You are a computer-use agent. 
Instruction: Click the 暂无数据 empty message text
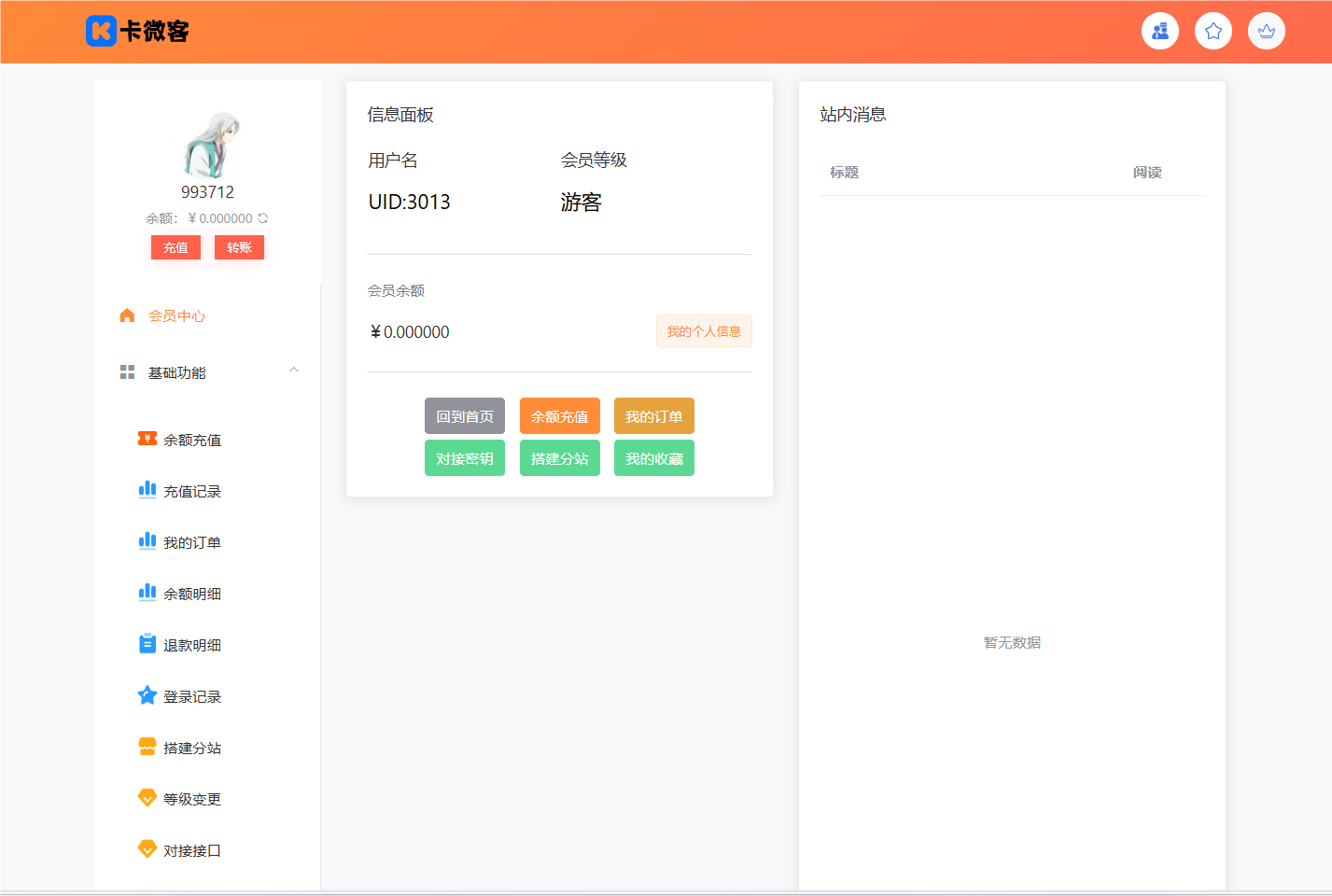click(x=1012, y=642)
